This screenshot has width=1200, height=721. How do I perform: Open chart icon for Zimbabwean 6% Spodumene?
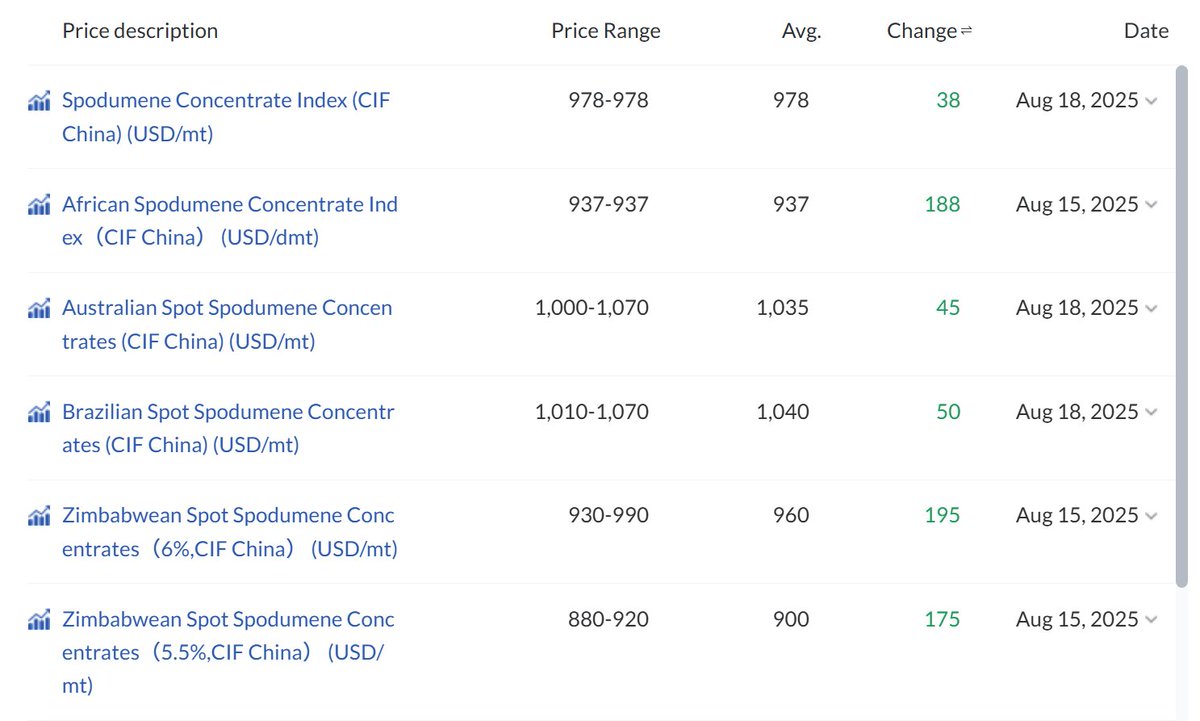(x=39, y=516)
